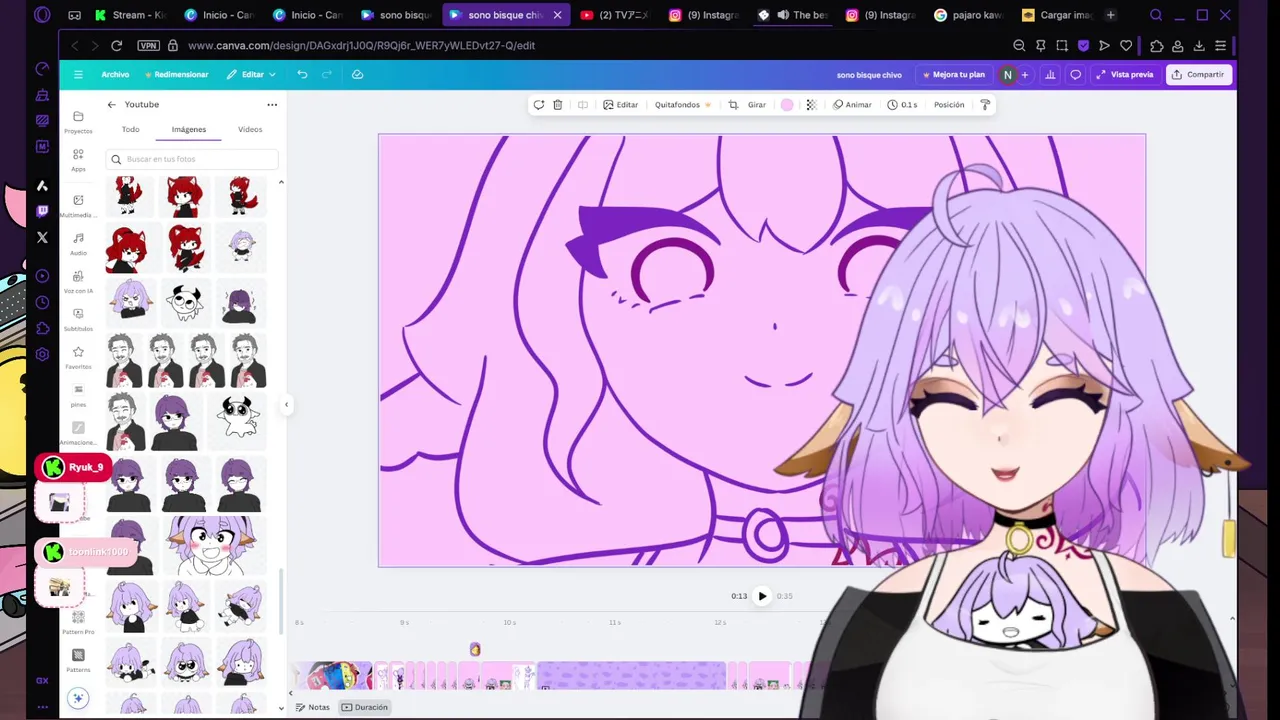Open Multimedia in the side panel
This screenshot has width=1280, height=720.
coord(78,206)
